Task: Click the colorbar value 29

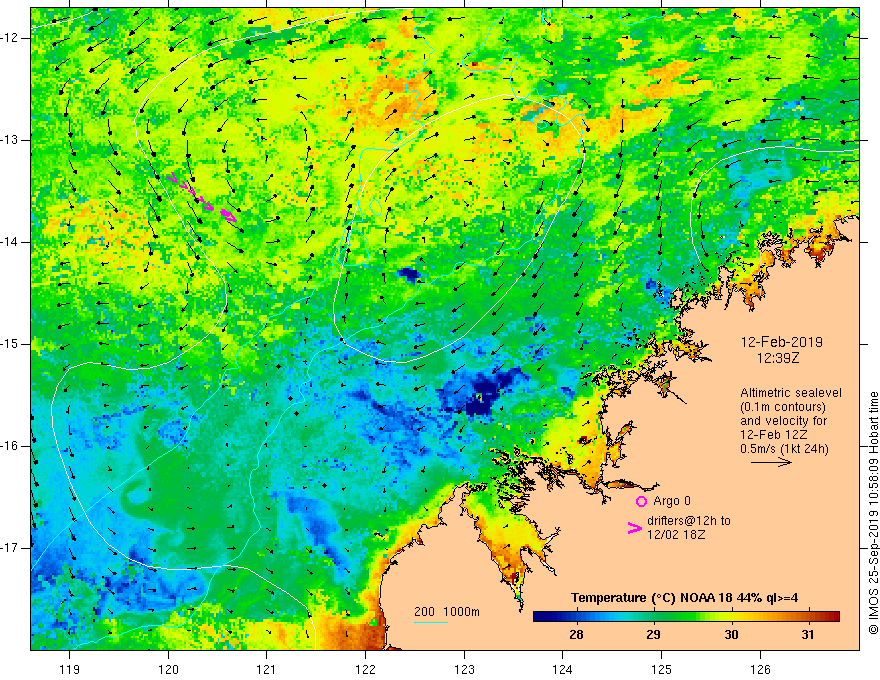Action: click(x=653, y=635)
